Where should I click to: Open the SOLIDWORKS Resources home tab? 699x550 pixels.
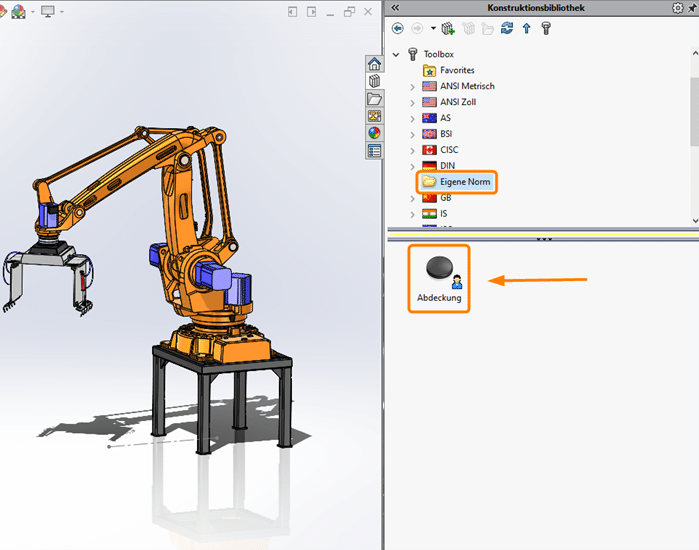click(374, 64)
